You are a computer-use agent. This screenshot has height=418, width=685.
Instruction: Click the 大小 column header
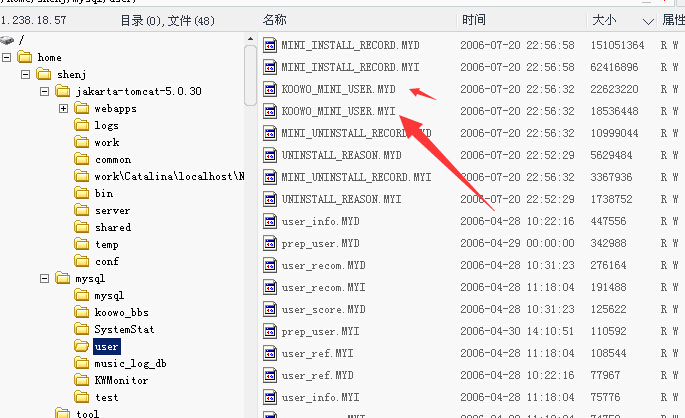tap(604, 20)
